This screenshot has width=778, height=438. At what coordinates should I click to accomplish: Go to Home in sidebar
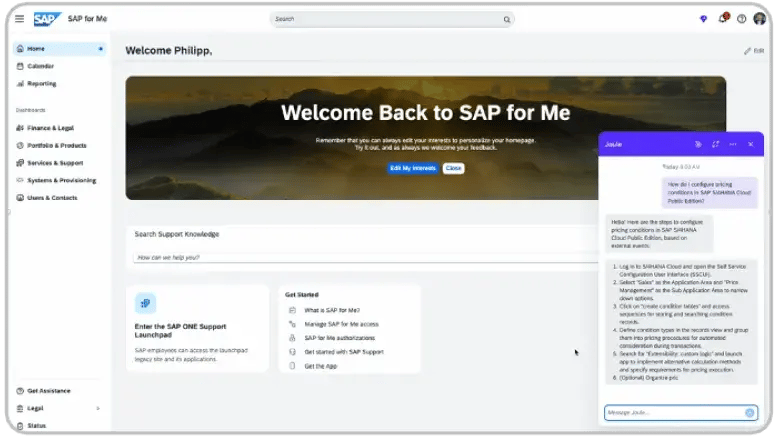click(x=60, y=49)
